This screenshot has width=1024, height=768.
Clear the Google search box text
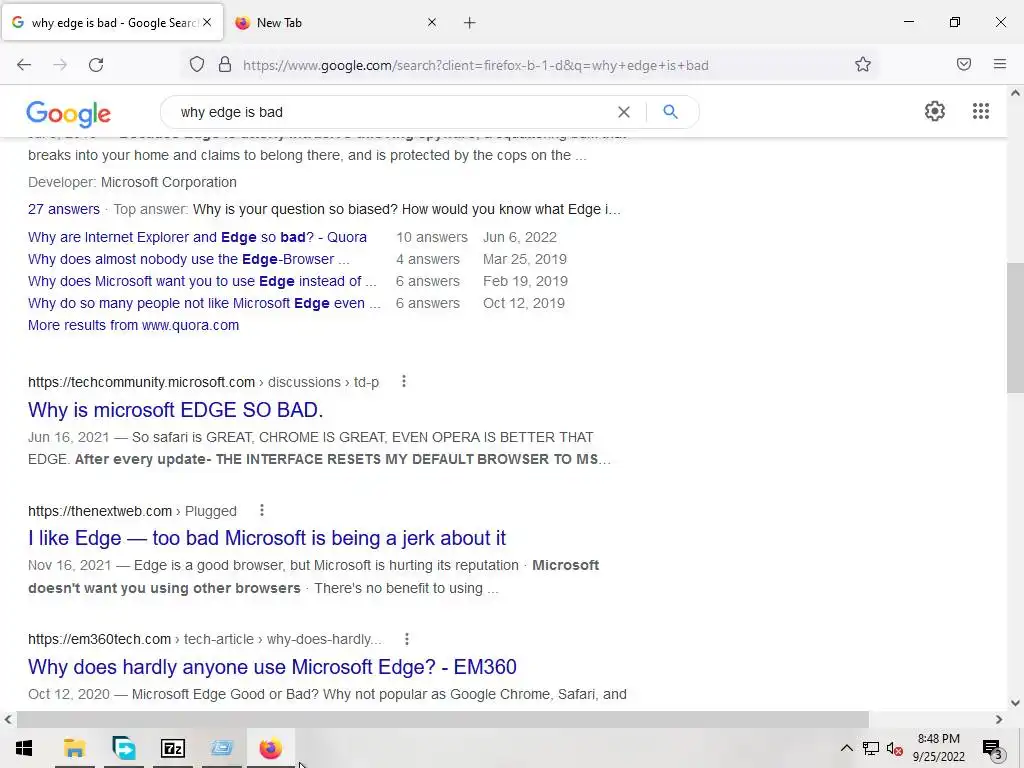coord(624,112)
